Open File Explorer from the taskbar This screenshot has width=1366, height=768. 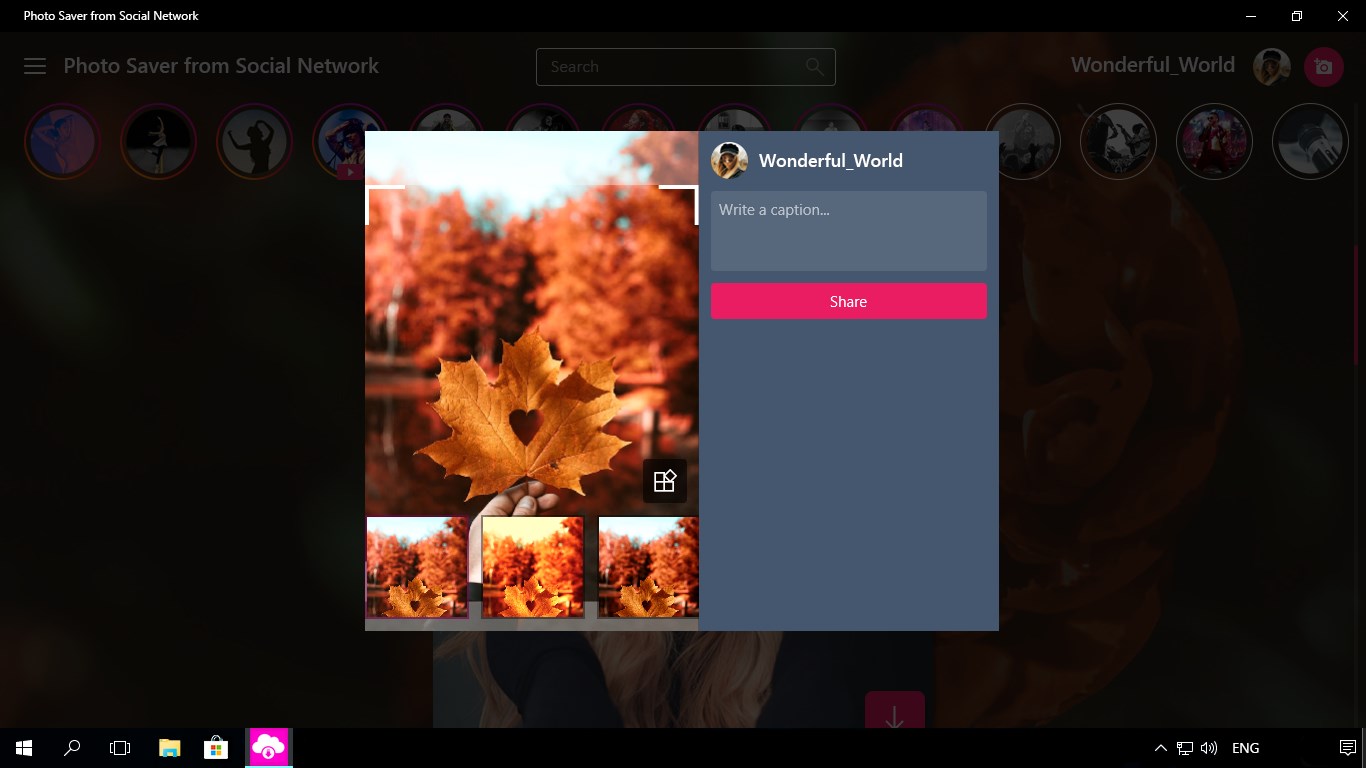pyautogui.click(x=169, y=747)
